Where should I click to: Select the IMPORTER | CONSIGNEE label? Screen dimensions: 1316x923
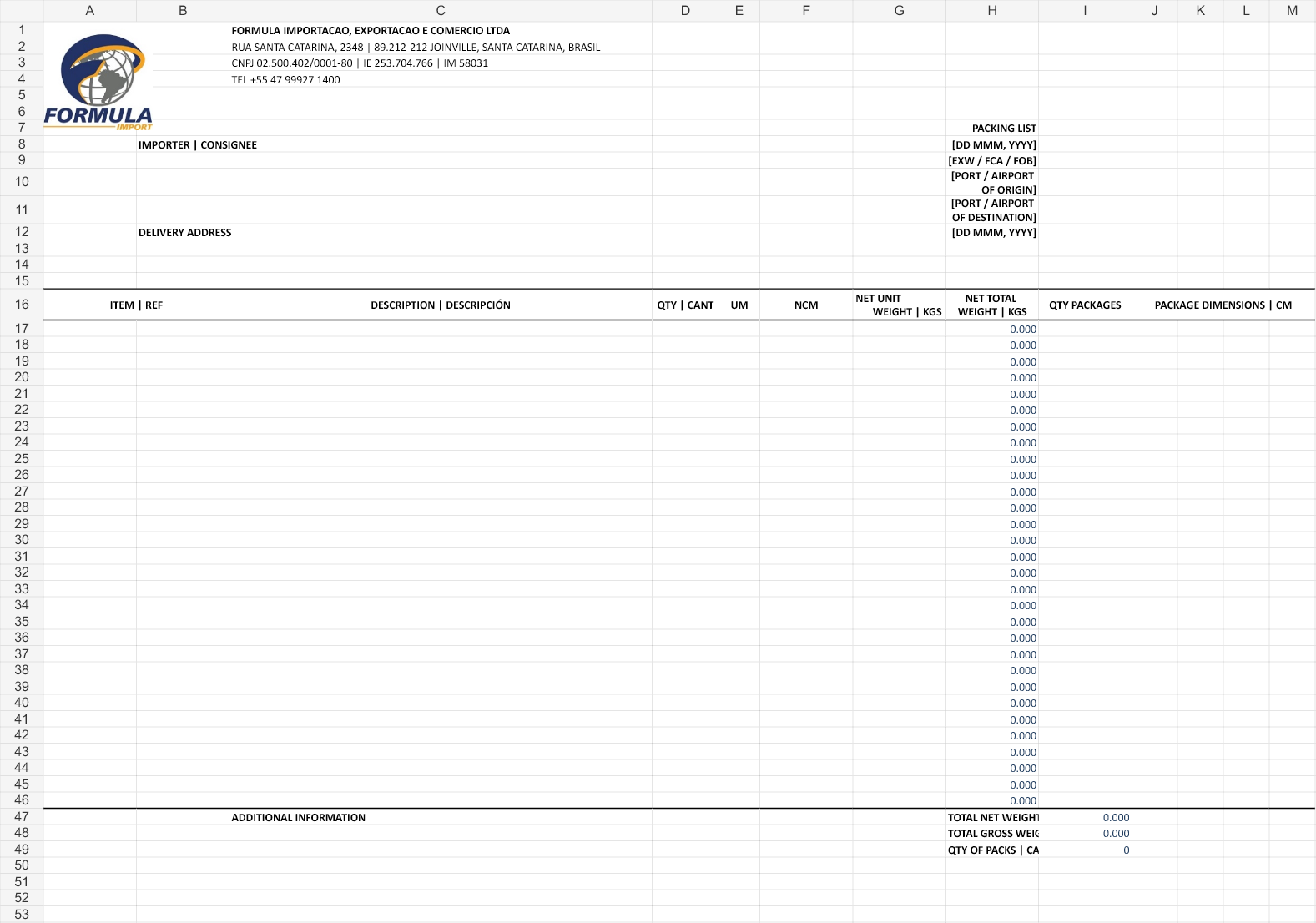pyautogui.click(x=198, y=145)
